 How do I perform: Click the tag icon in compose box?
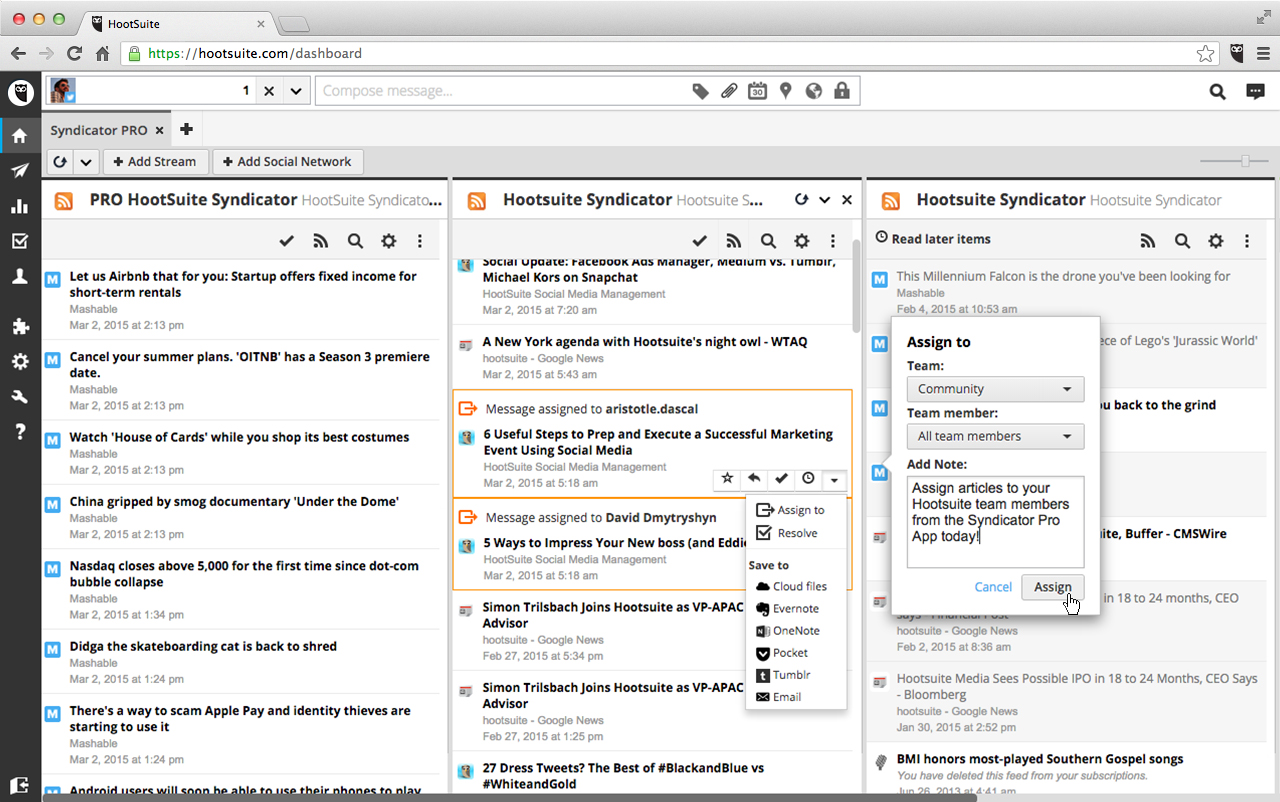[x=701, y=91]
